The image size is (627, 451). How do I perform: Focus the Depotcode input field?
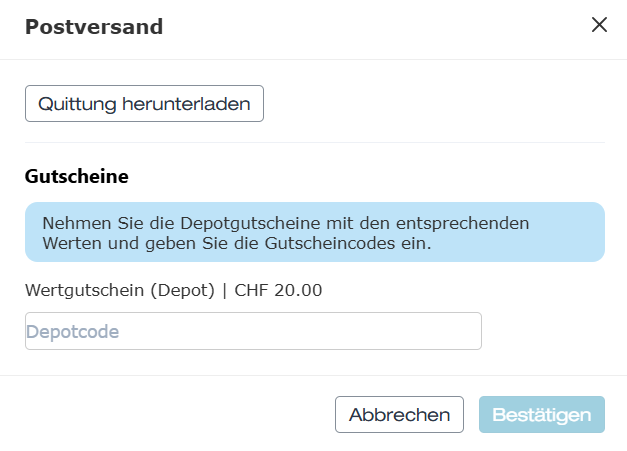point(253,331)
